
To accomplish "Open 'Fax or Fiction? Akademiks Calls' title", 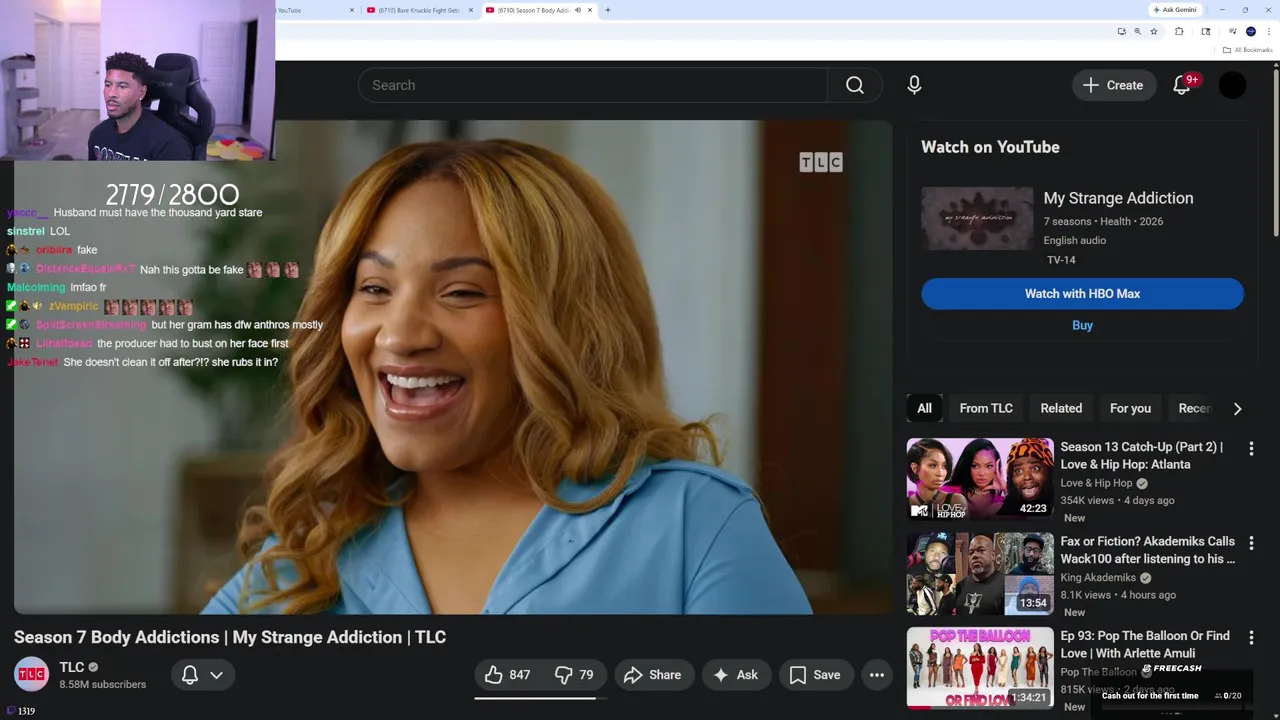I will point(1147,550).
